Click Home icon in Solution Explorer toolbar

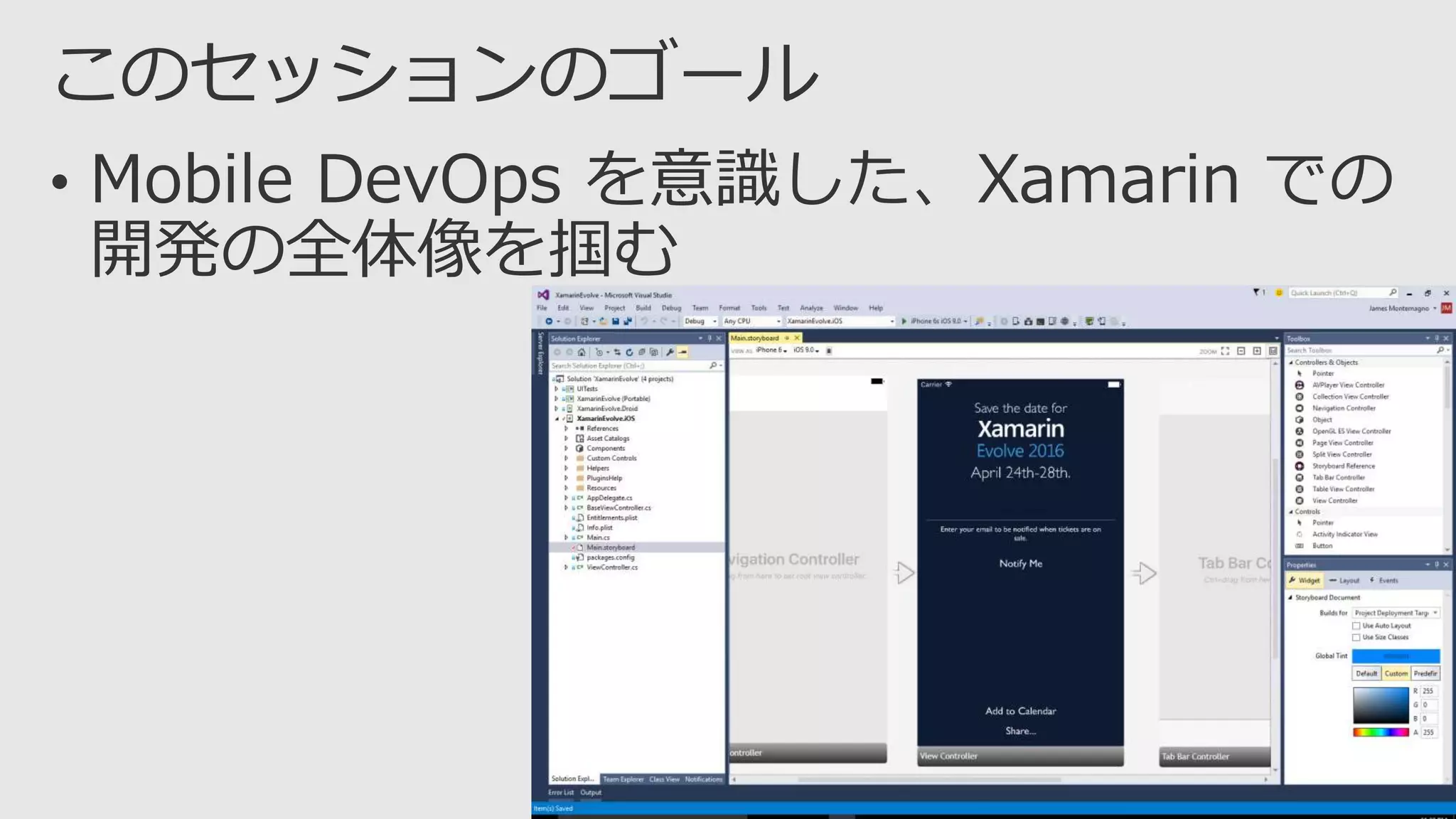(582, 352)
